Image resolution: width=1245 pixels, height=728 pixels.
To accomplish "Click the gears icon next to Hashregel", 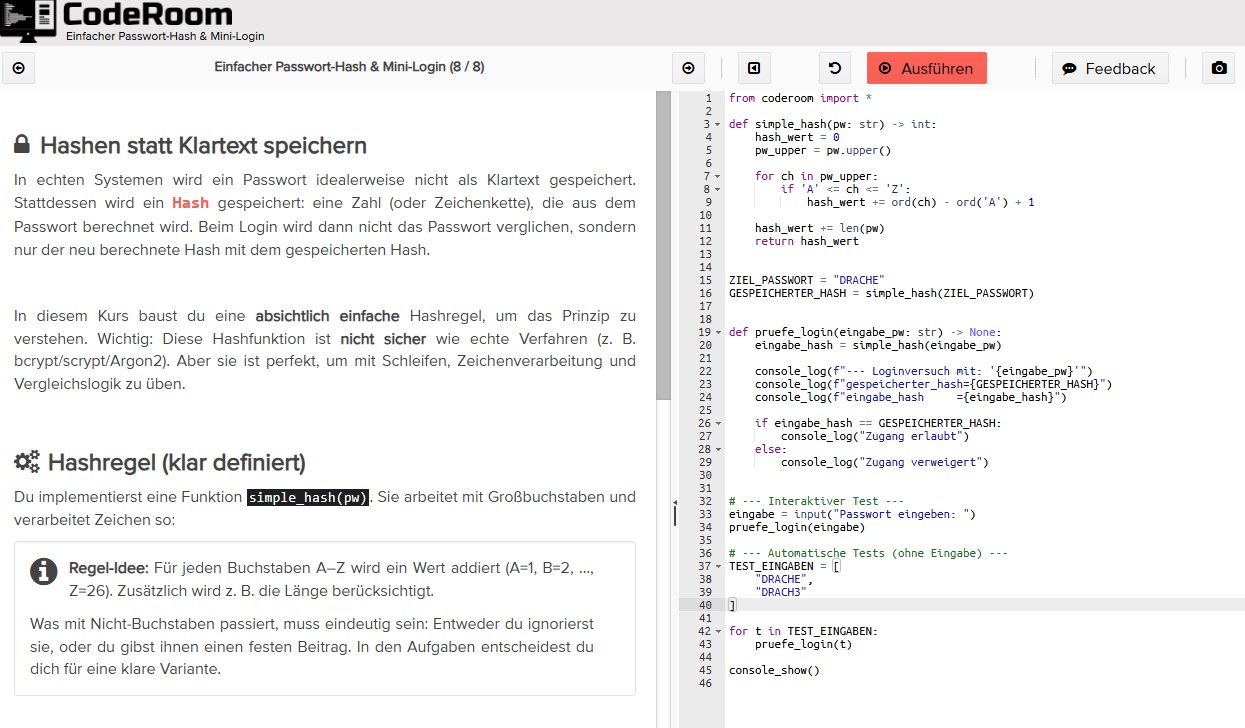I will click(x=27, y=462).
